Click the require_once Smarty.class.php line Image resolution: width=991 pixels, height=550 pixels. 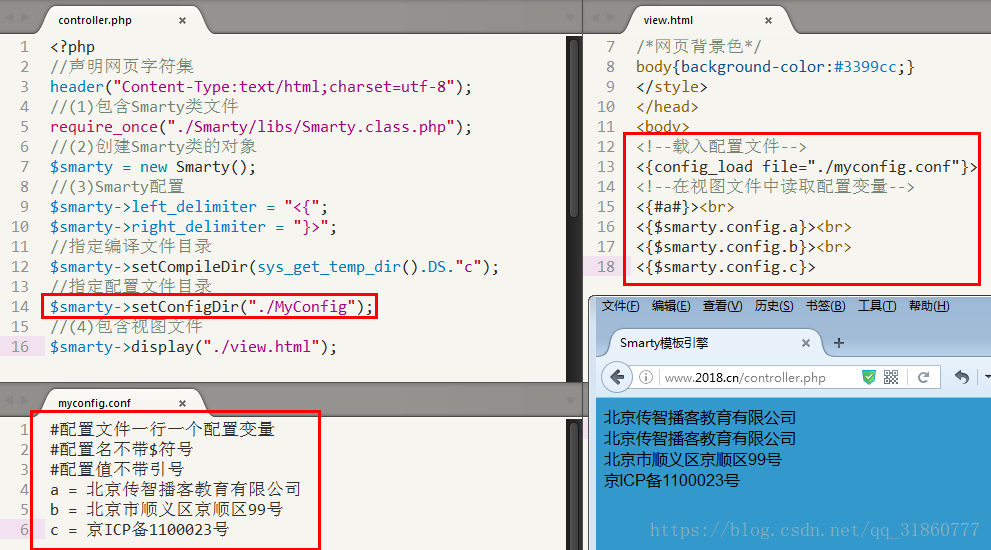coord(261,126)
